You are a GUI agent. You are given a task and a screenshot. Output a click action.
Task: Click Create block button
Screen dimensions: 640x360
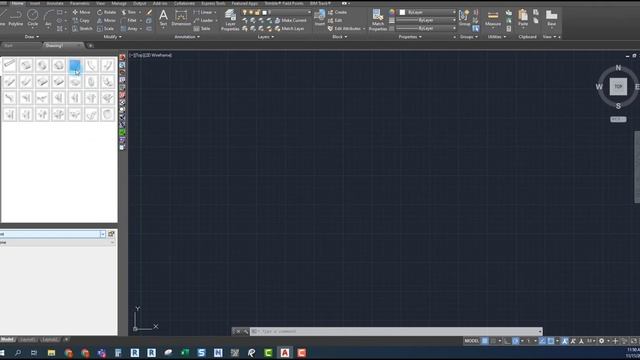point(338,12)
